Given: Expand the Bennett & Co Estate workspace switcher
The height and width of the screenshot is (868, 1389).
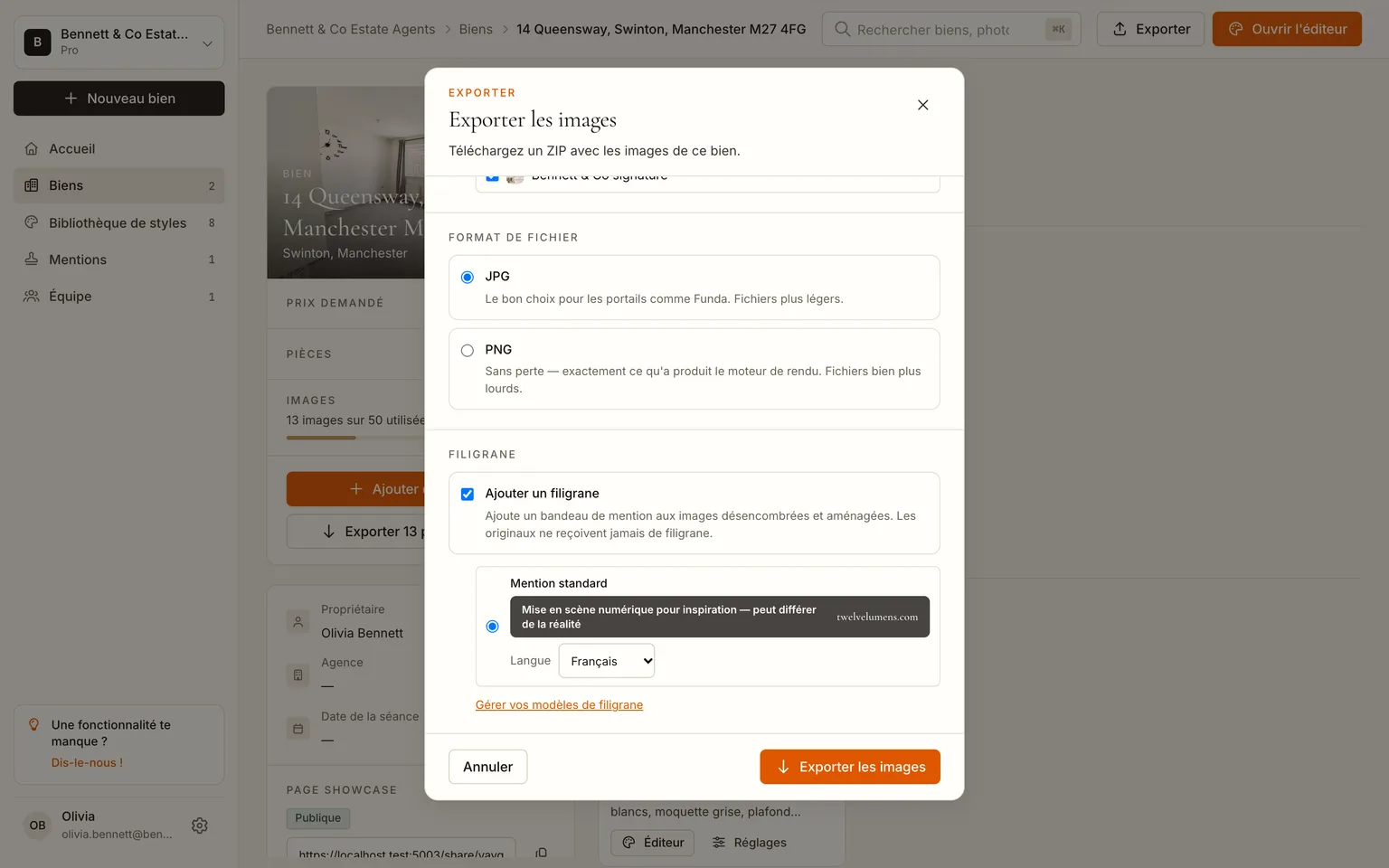Looking at the screenshot, I should (118, 42).
